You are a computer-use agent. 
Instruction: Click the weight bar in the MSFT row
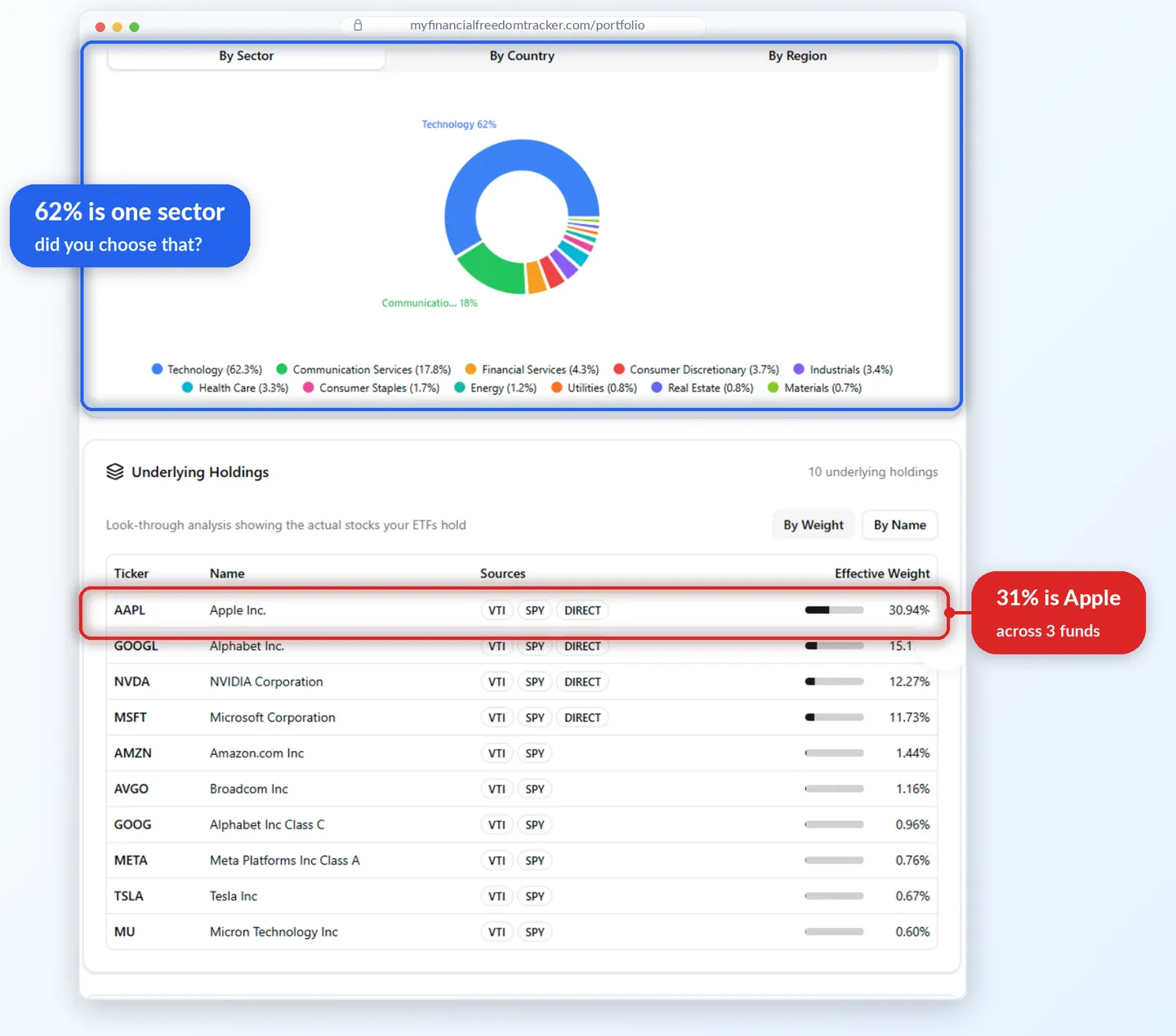click(x=834, y=717)
